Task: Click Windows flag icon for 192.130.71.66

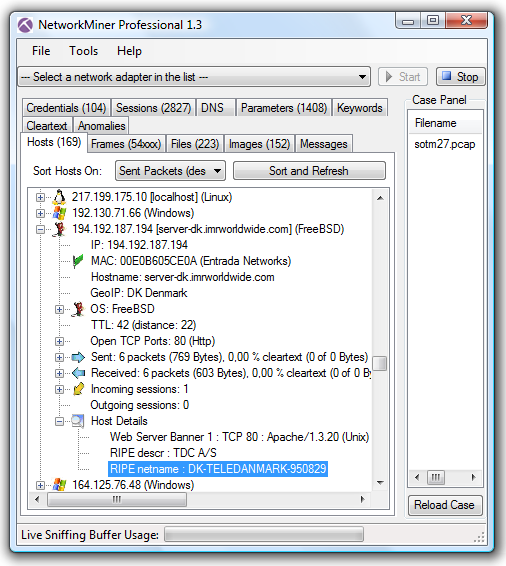Action: tap(60, 213)
